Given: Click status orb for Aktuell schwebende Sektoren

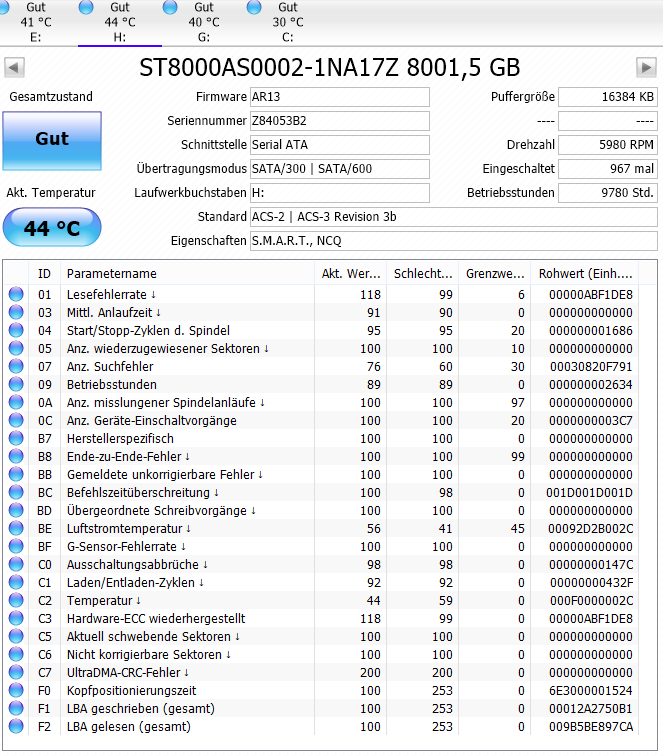Looking at the screenshot, I should click(16, 636).
